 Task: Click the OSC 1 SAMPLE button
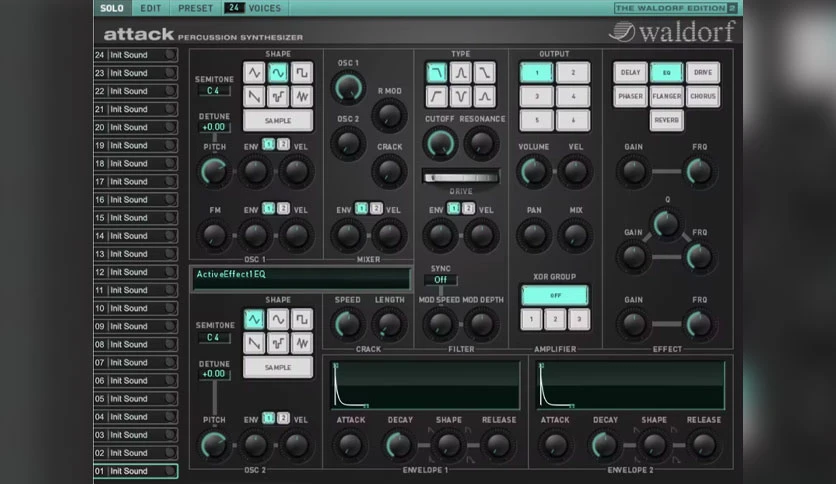click(278, 120)
